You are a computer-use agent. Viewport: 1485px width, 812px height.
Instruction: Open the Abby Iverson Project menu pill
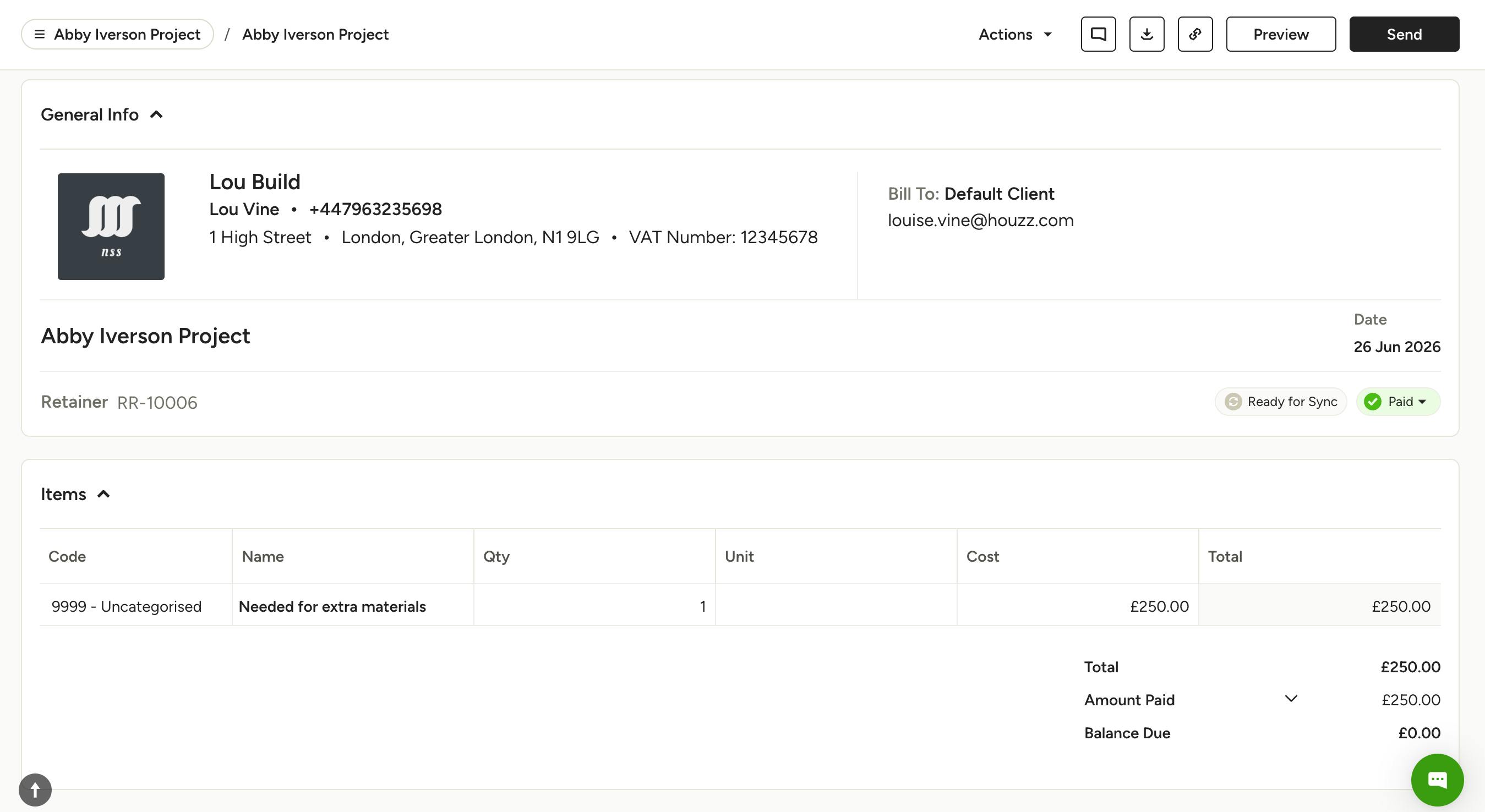tap(118, 34)
